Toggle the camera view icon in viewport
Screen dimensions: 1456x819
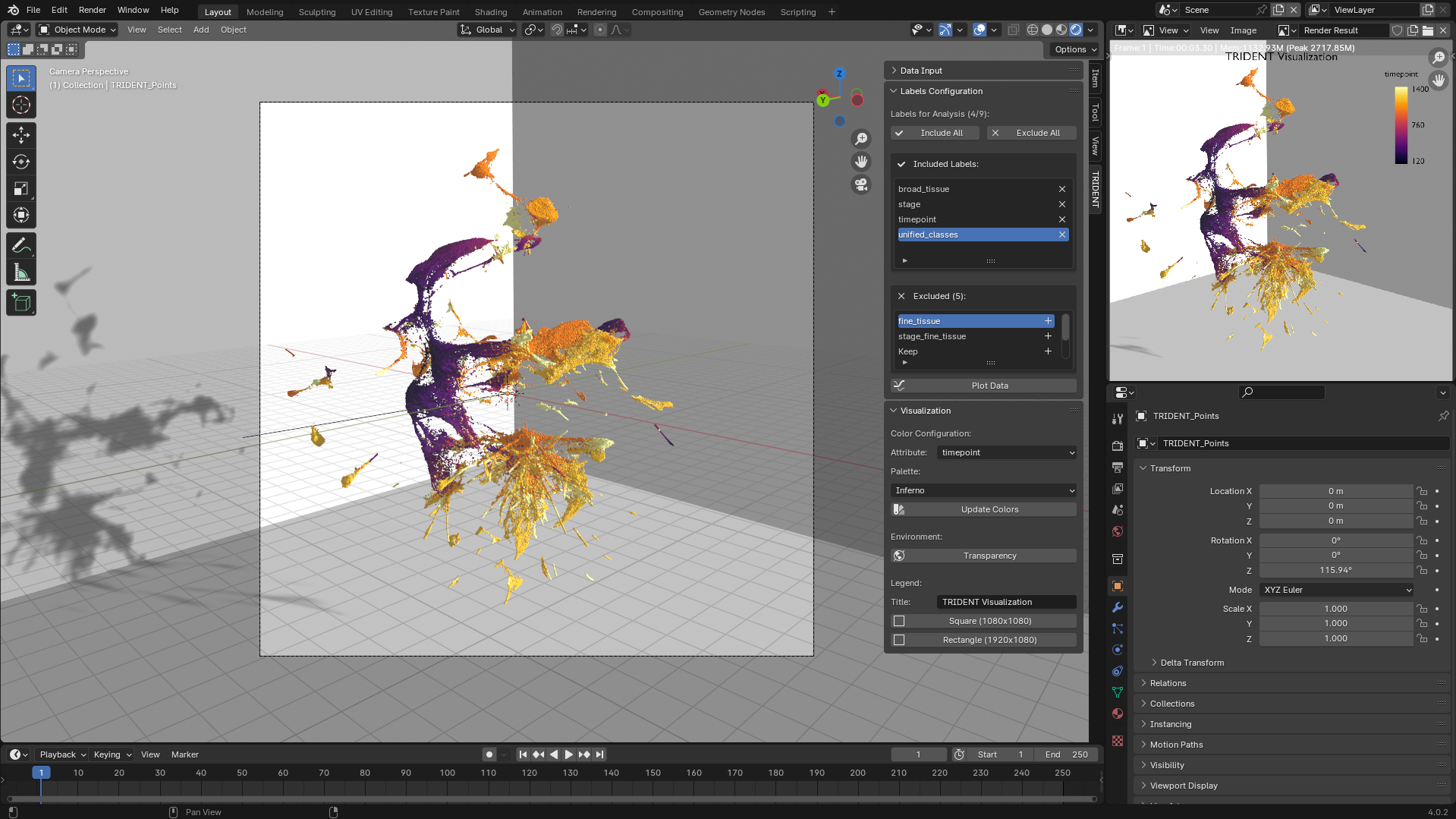[861, 184]
